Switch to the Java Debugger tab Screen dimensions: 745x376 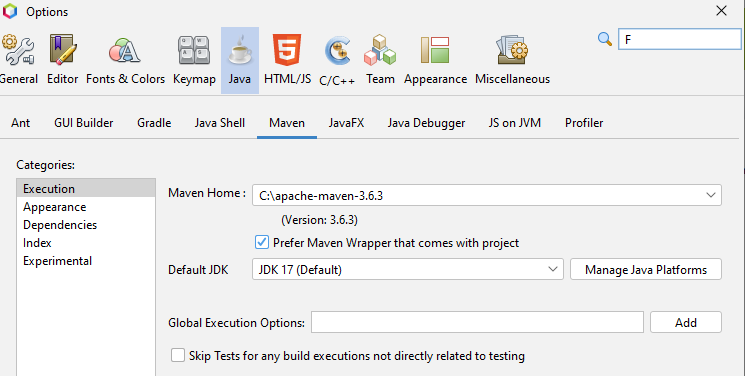tap(426, 123)
